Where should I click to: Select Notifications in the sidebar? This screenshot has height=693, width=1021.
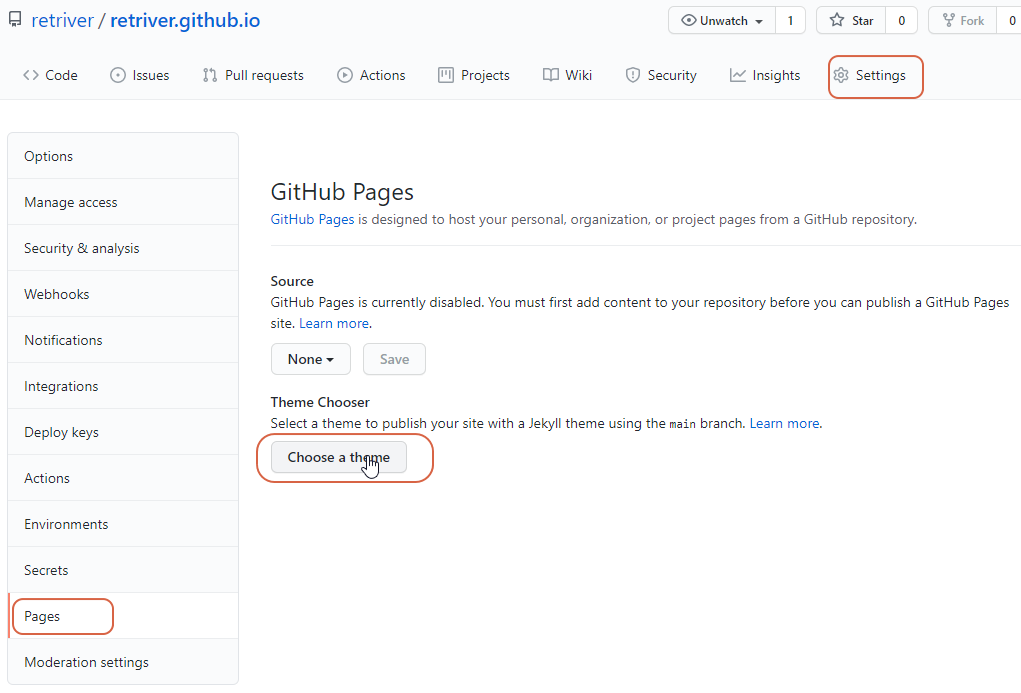(123, 340)
